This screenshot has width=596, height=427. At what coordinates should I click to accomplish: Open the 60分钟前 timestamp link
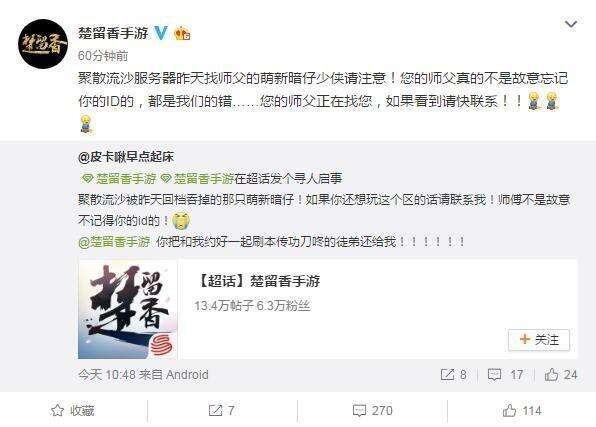[103, 56]
